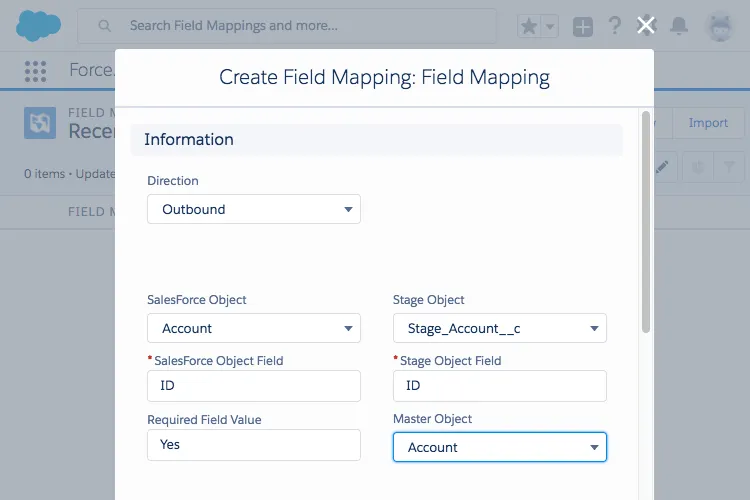This screenshot has width=750, height=500.
Task: Click the "0 items" status text
Action: pos(44,174)
